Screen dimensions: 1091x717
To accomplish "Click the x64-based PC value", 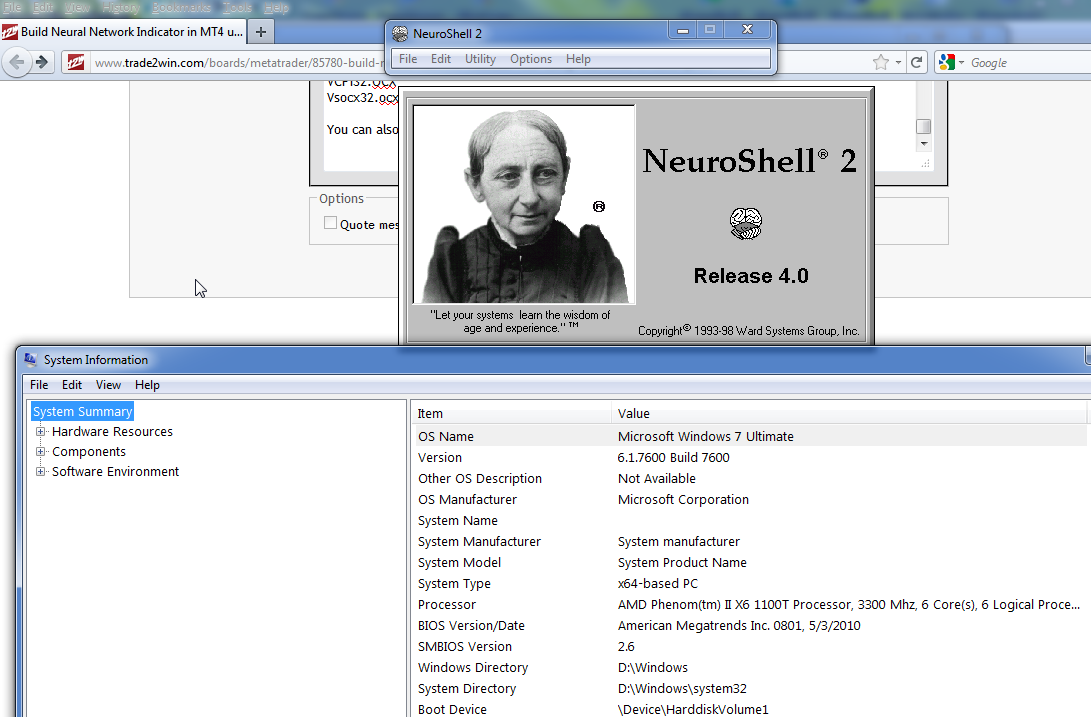I will tap(658, 583).
